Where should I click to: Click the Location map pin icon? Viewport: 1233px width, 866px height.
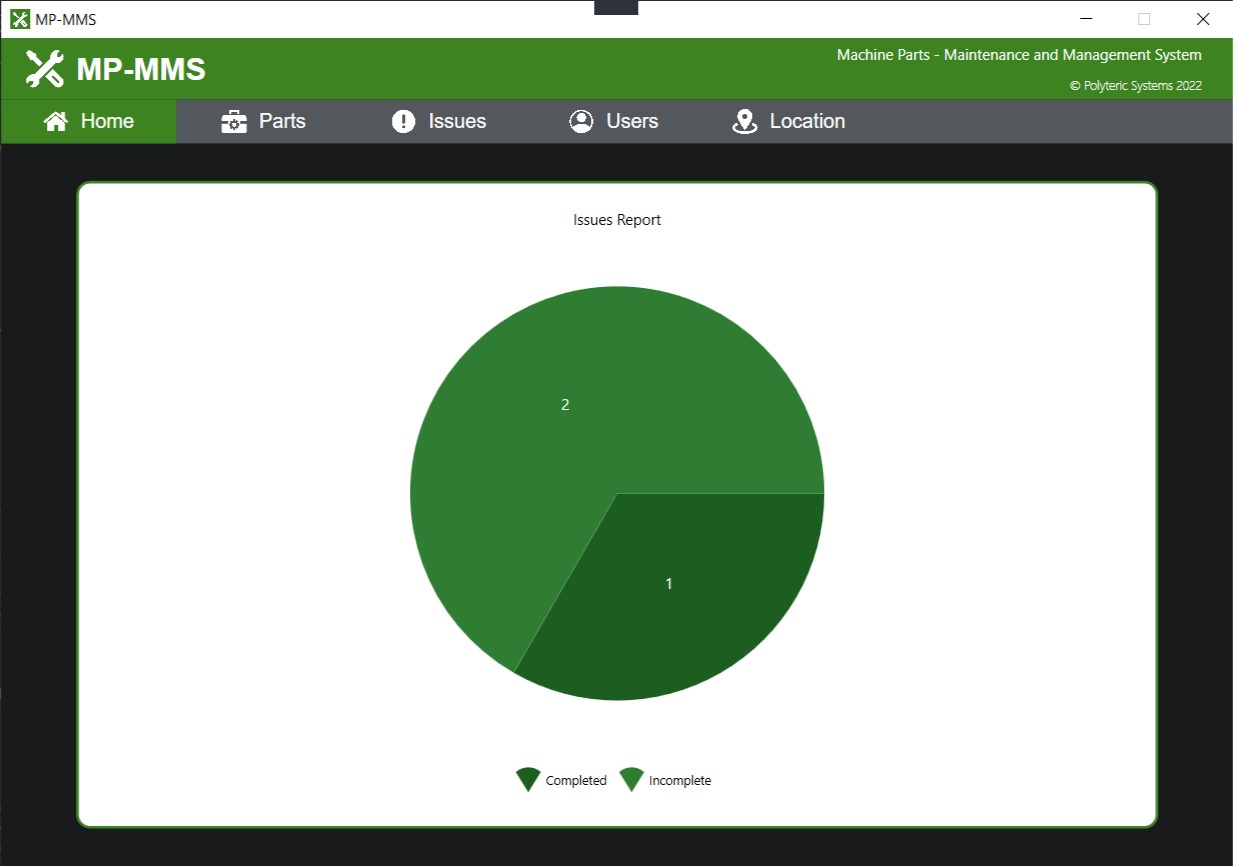coord(744,121)
